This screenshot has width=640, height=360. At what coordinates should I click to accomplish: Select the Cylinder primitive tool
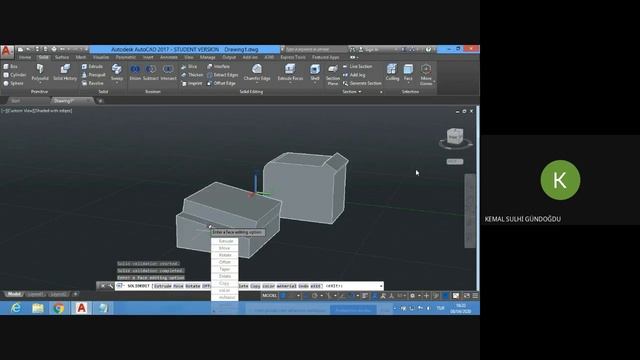[x=15, y=75]
